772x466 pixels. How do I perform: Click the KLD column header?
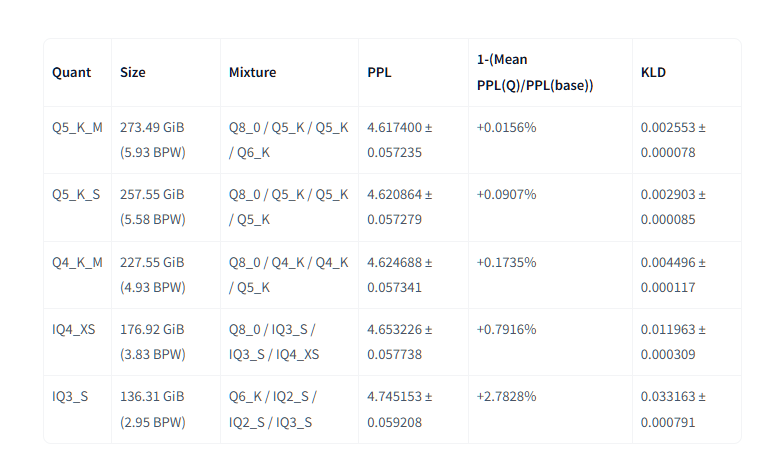click(653, 73)
